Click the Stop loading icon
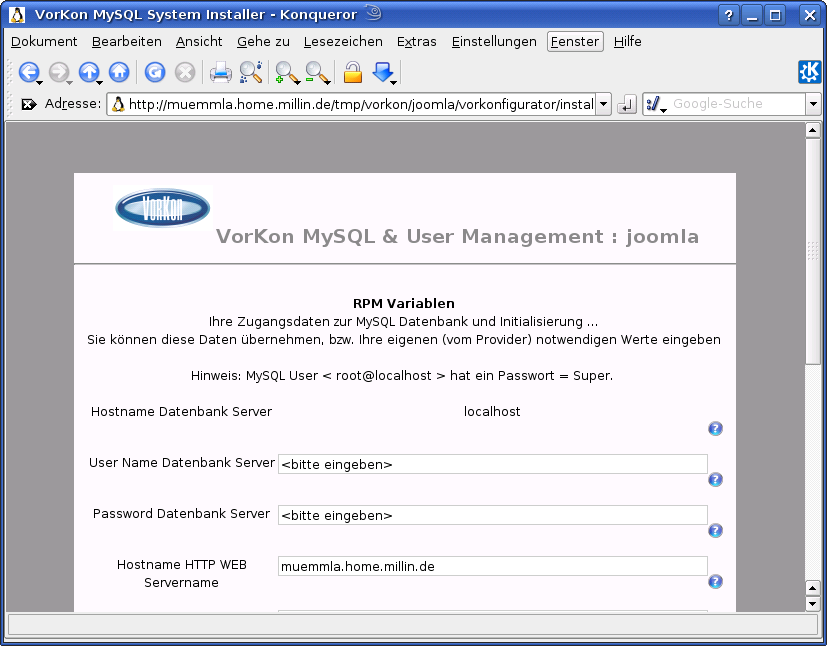The height and width of the screenshot is (646, 827). [x=185, y=72]
